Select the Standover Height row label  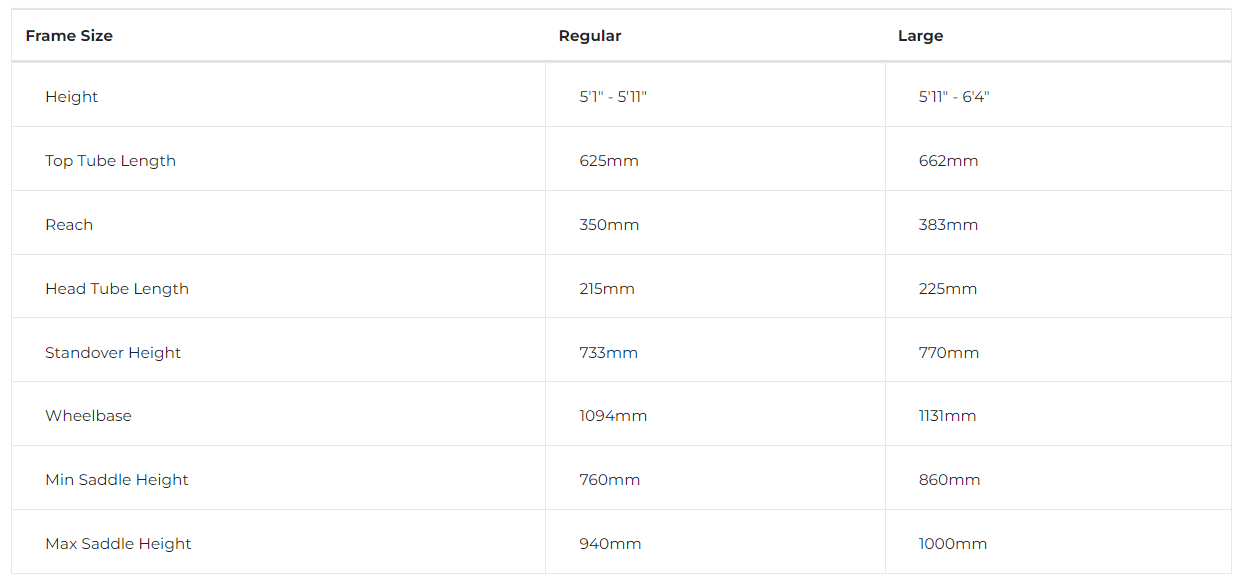click(113, 353)
